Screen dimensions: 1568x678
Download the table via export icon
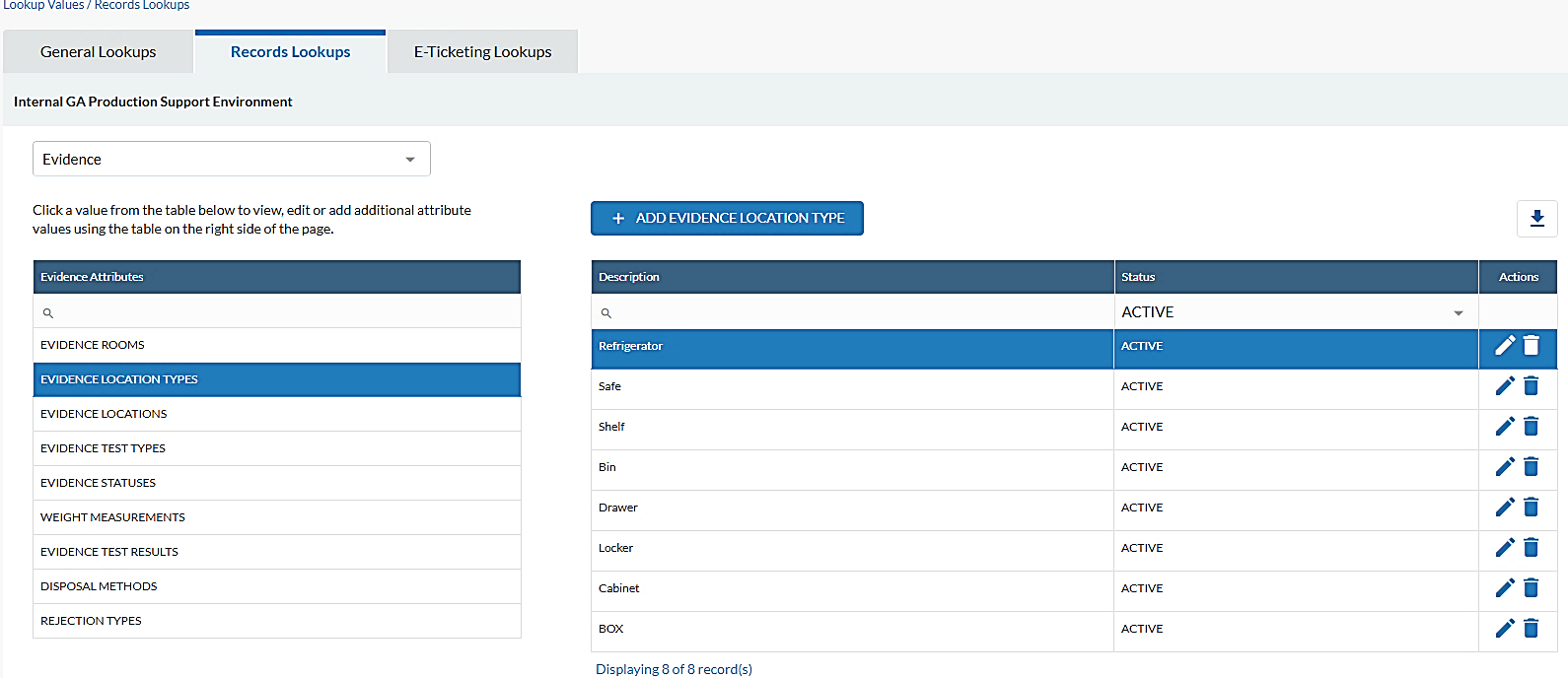pyautogui.click(x=1537, y=219)
